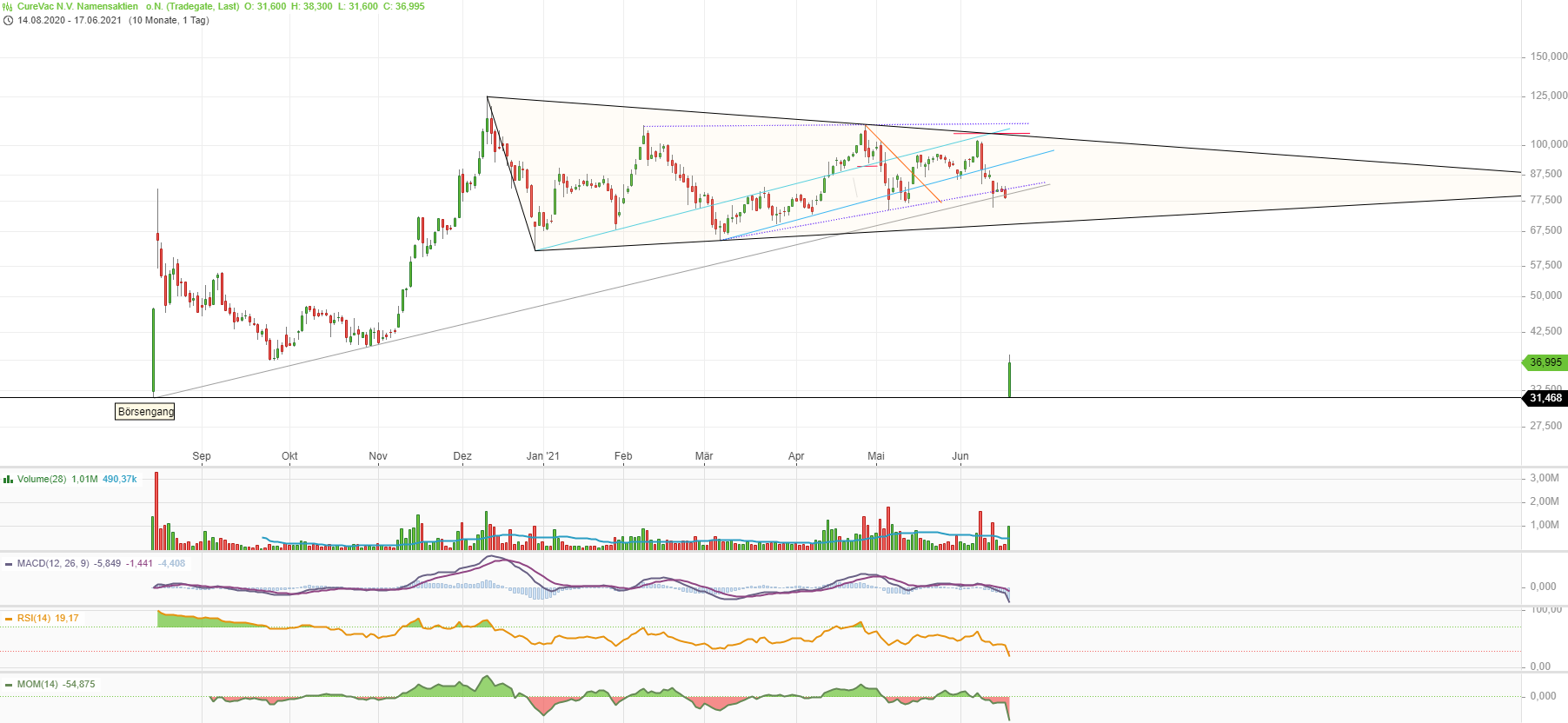Click the 0,000 axis label in MOM panel
Viewport: 1568px width, 723px height.
[x=1543, y=696]
